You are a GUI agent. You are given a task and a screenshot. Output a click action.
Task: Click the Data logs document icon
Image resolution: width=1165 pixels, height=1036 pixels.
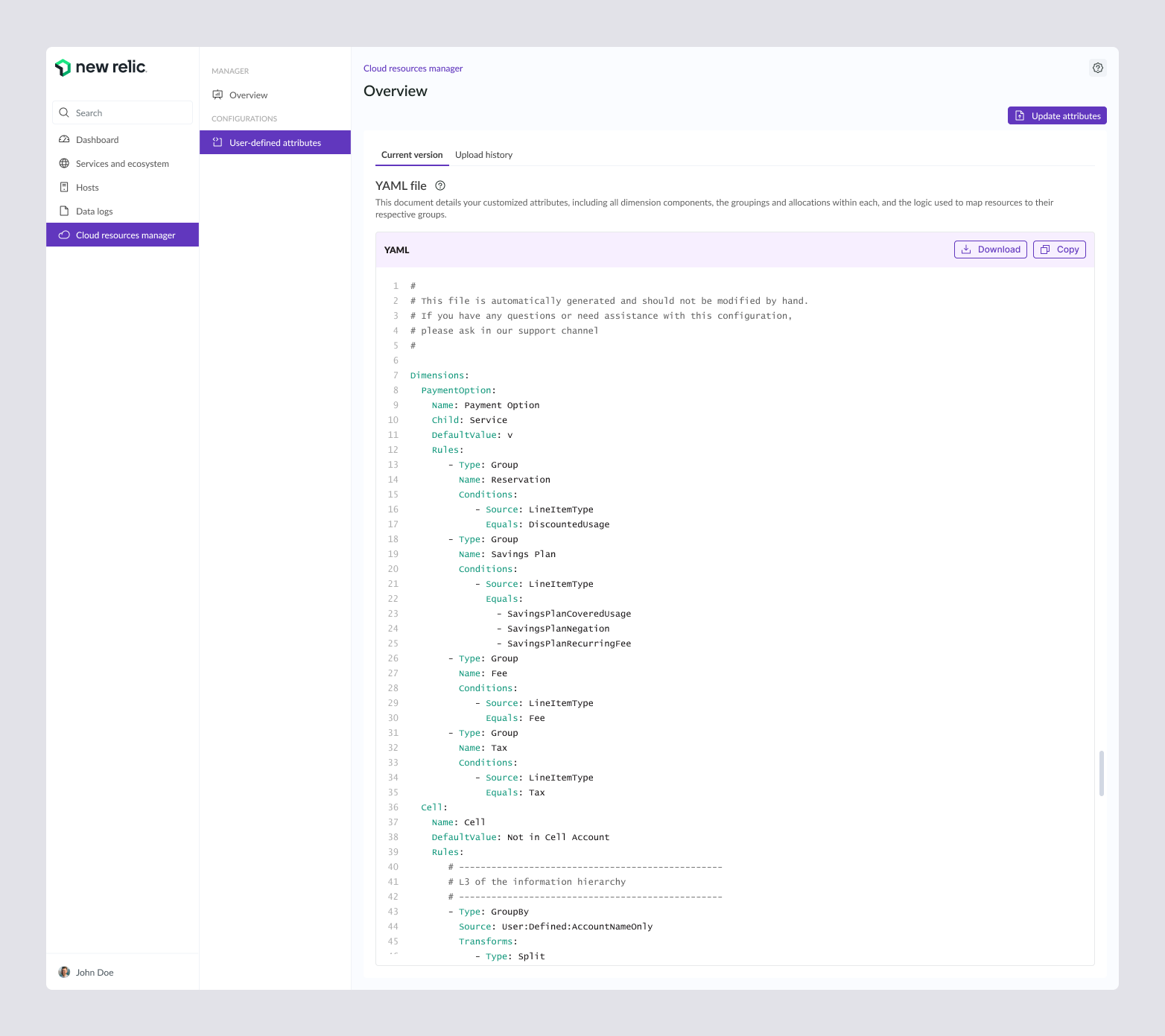64,211
